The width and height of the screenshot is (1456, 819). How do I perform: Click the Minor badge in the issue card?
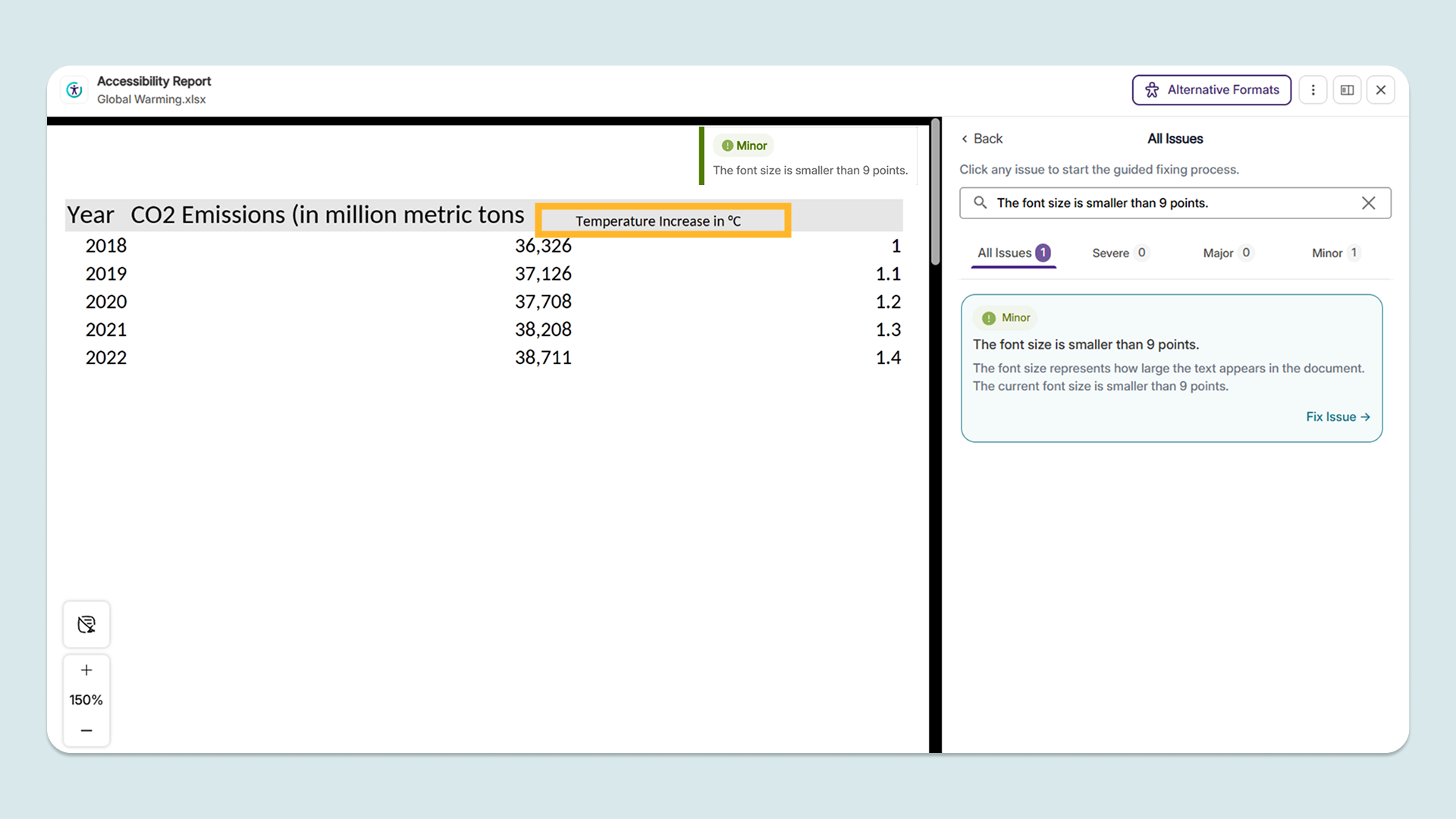tap(1007, 318)
